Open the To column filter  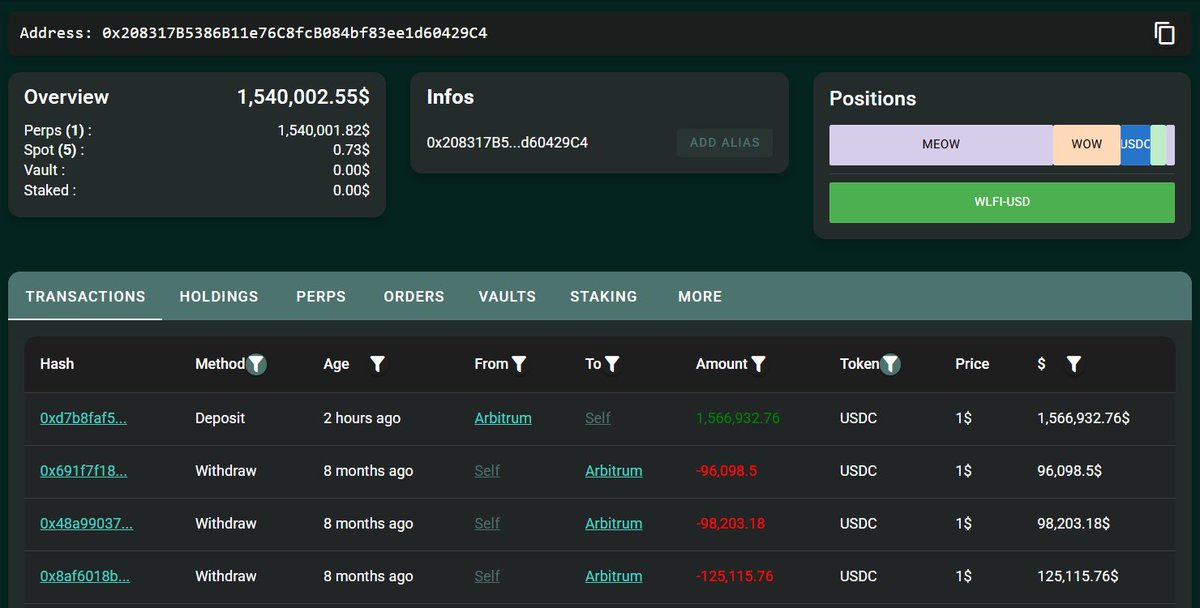[612, 364]
